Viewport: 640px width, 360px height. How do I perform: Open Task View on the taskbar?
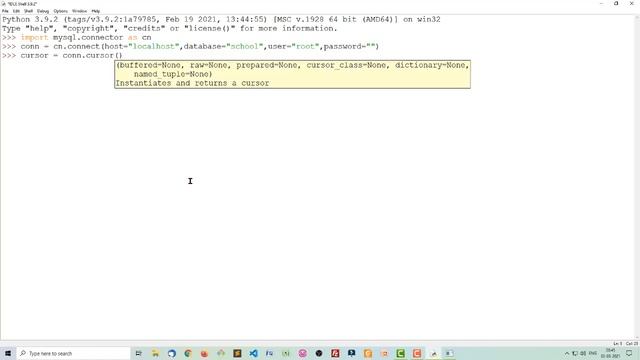tap(139, 353)
